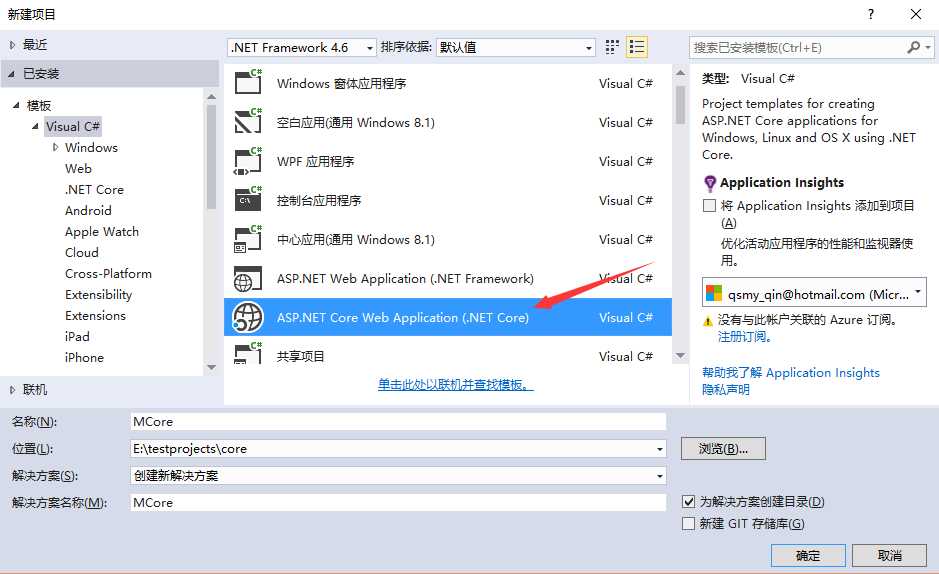
Task: Switch to medium icons list view
Action: pyautogui.click(x=637, y=47)
